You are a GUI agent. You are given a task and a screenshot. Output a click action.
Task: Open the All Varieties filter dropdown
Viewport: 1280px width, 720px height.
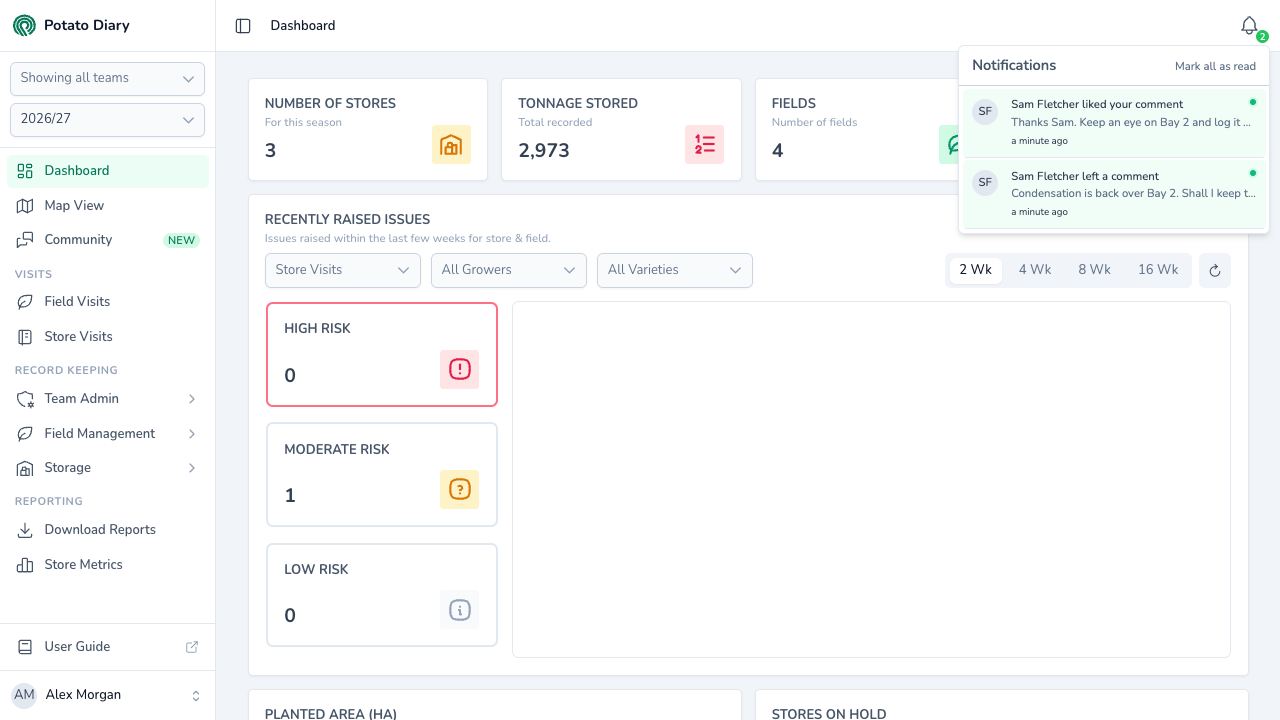click(675, 270)
